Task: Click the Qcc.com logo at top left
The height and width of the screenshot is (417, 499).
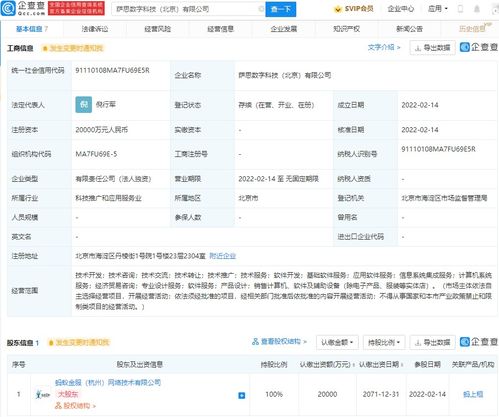Action: coord(23,8)
